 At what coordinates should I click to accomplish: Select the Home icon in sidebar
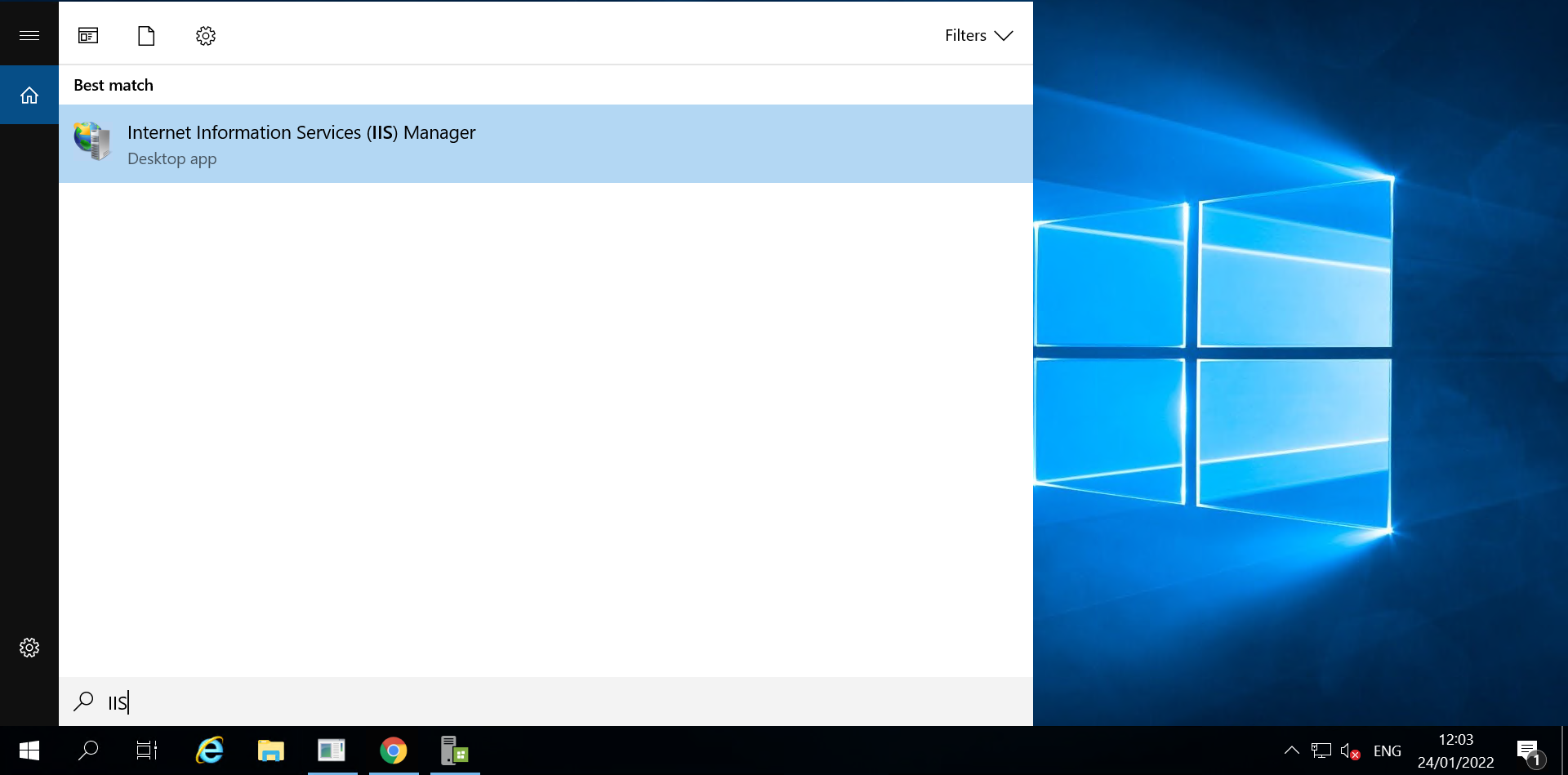coord(29,95)
